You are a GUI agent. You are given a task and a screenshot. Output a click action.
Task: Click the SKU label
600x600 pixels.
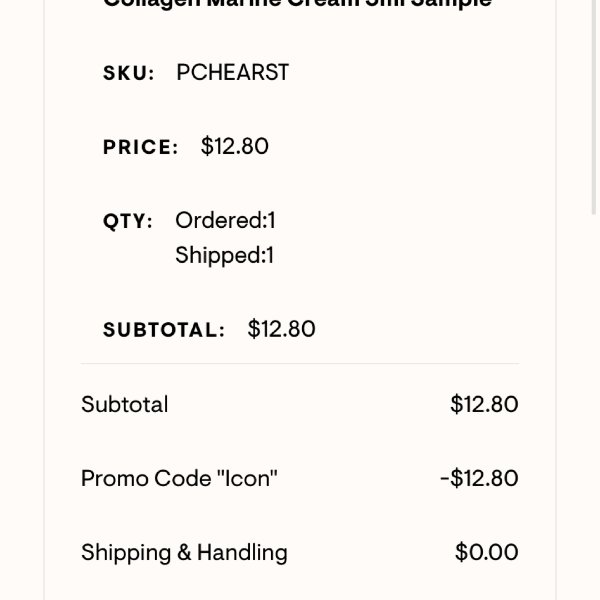point(129,73)
